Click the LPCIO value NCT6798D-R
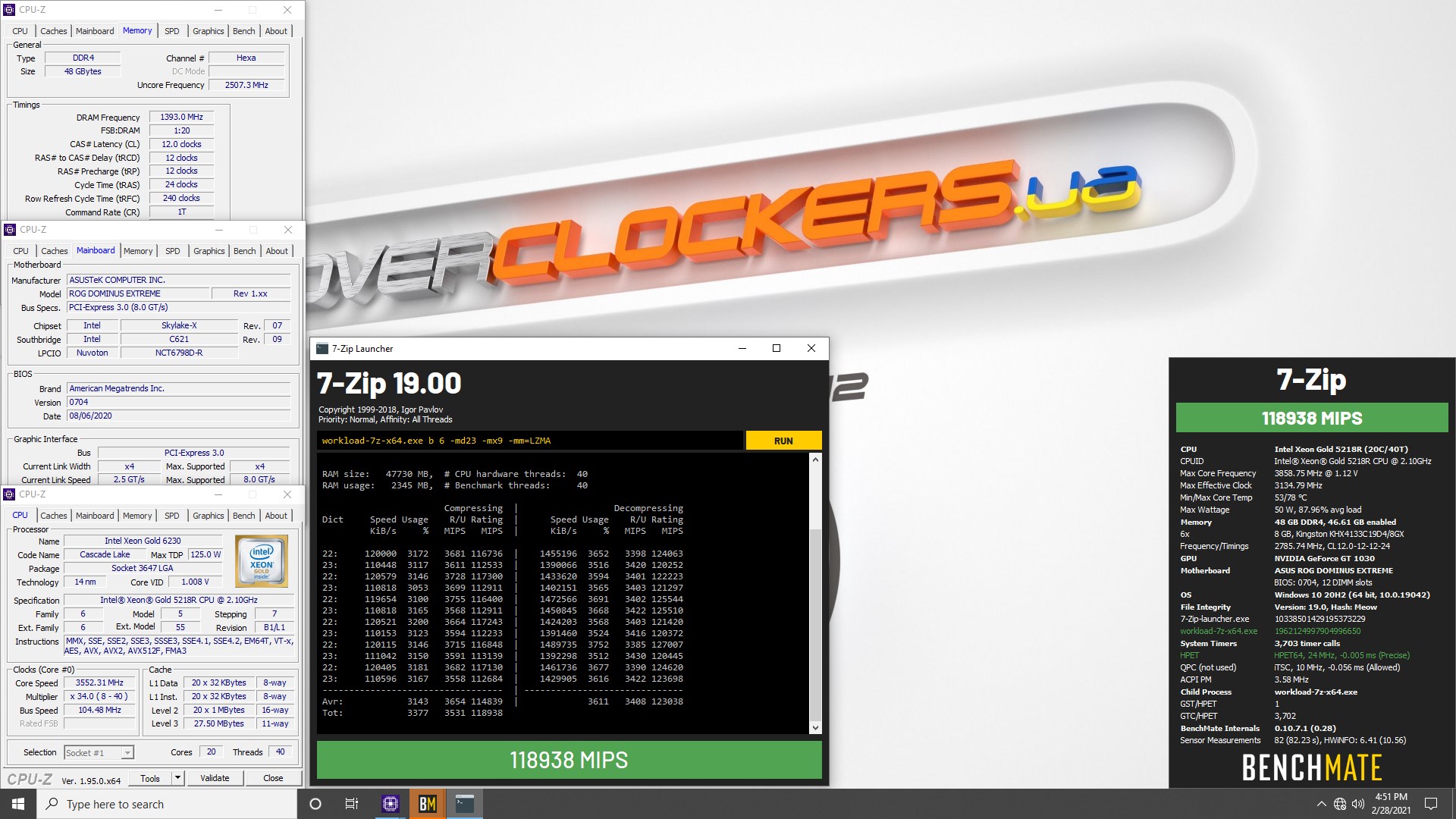 [x=179, y=353]
